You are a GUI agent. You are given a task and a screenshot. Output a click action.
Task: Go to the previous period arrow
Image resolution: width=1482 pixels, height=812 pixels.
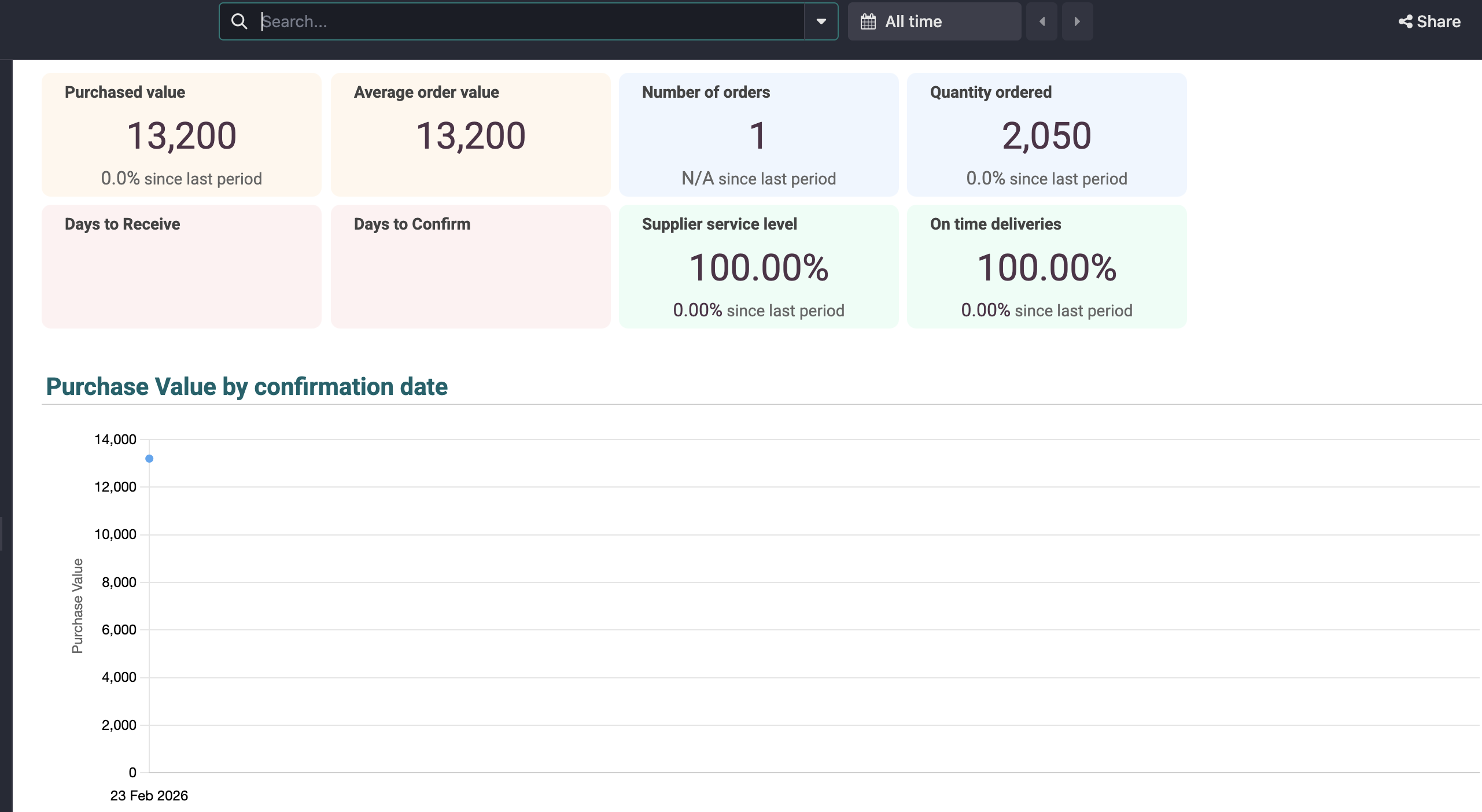1042,21
